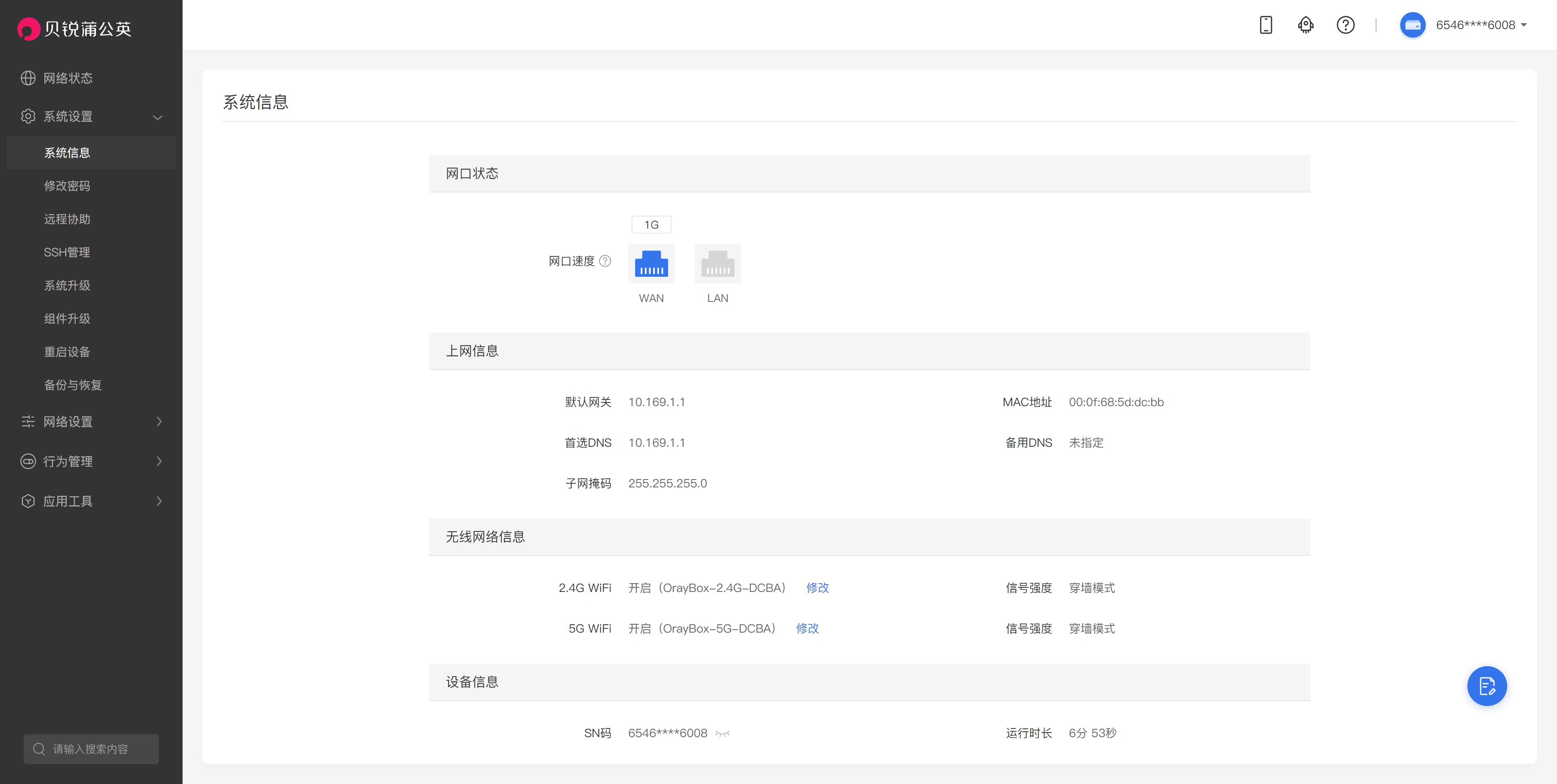Click the gear icon beside 系统设置
Viewport: 1557px width, 784px height.
(28, 116)
